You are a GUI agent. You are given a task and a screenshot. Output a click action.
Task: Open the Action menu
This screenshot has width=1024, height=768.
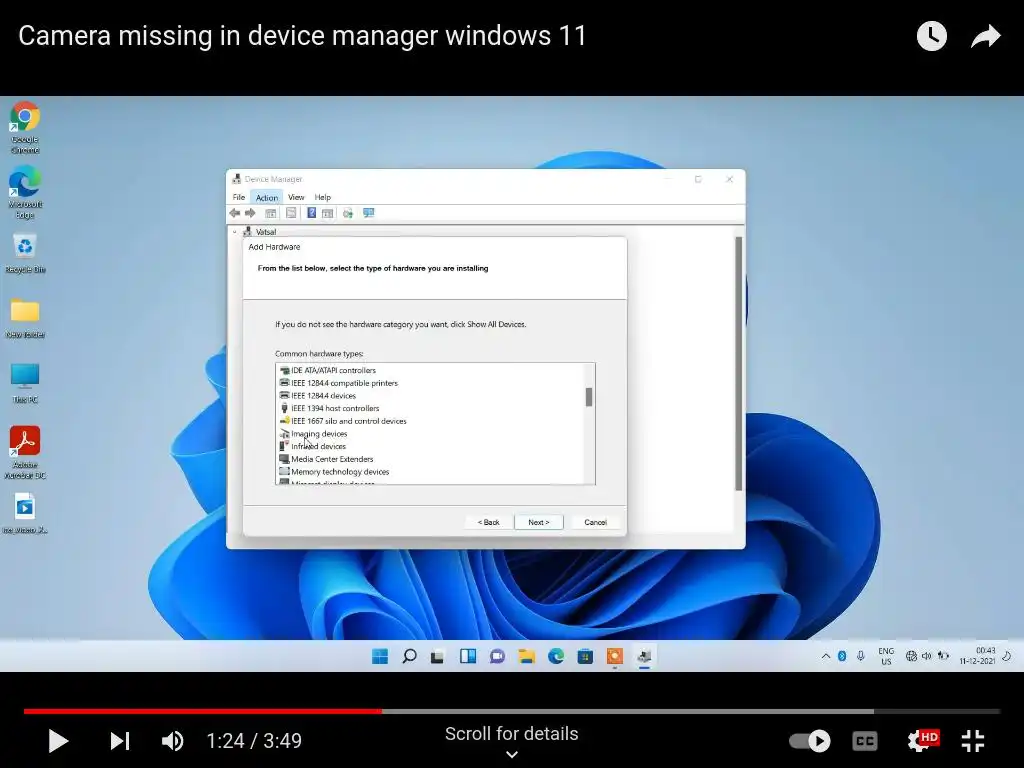266,197
